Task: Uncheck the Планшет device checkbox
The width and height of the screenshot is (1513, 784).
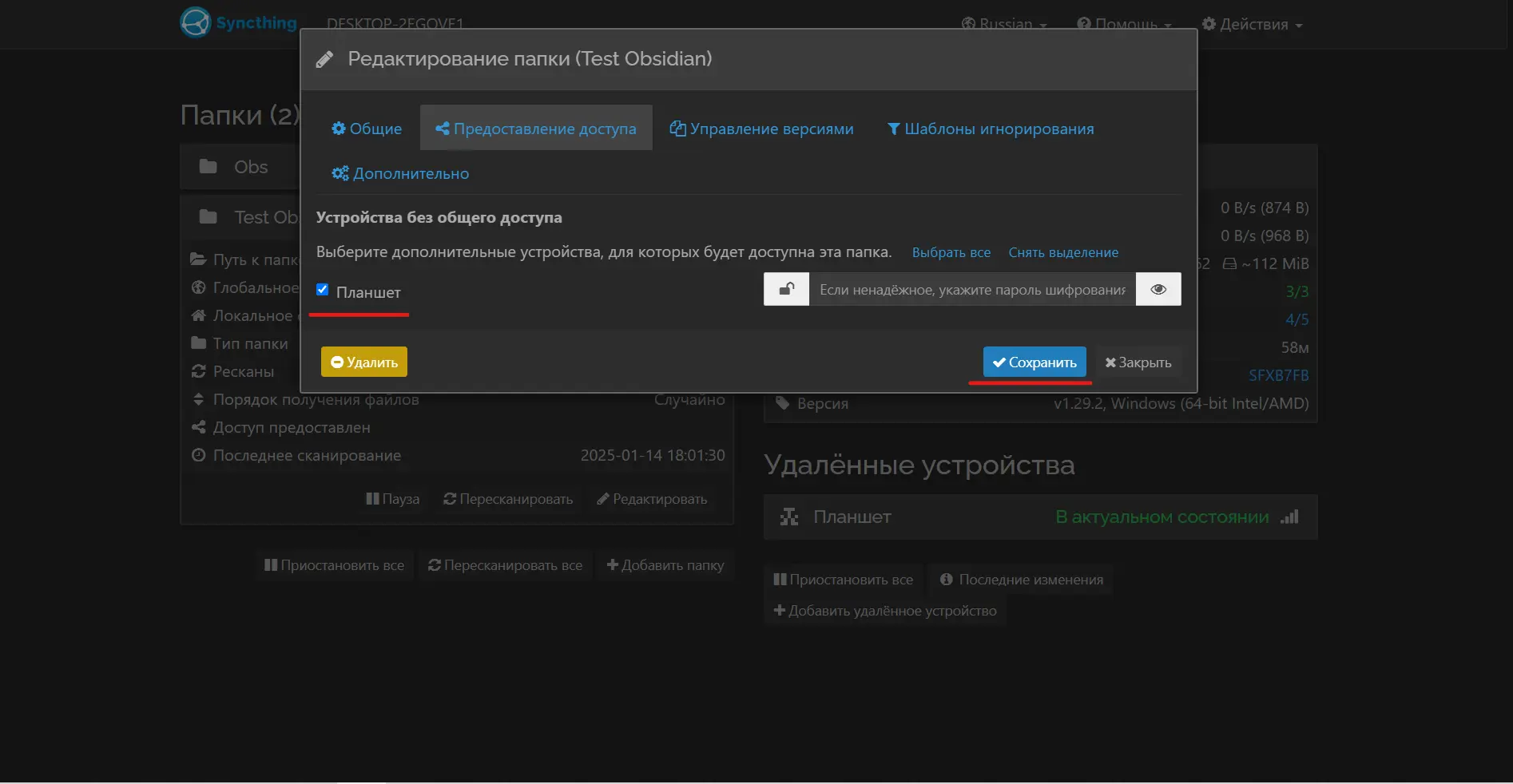Action: pos(322,289)
